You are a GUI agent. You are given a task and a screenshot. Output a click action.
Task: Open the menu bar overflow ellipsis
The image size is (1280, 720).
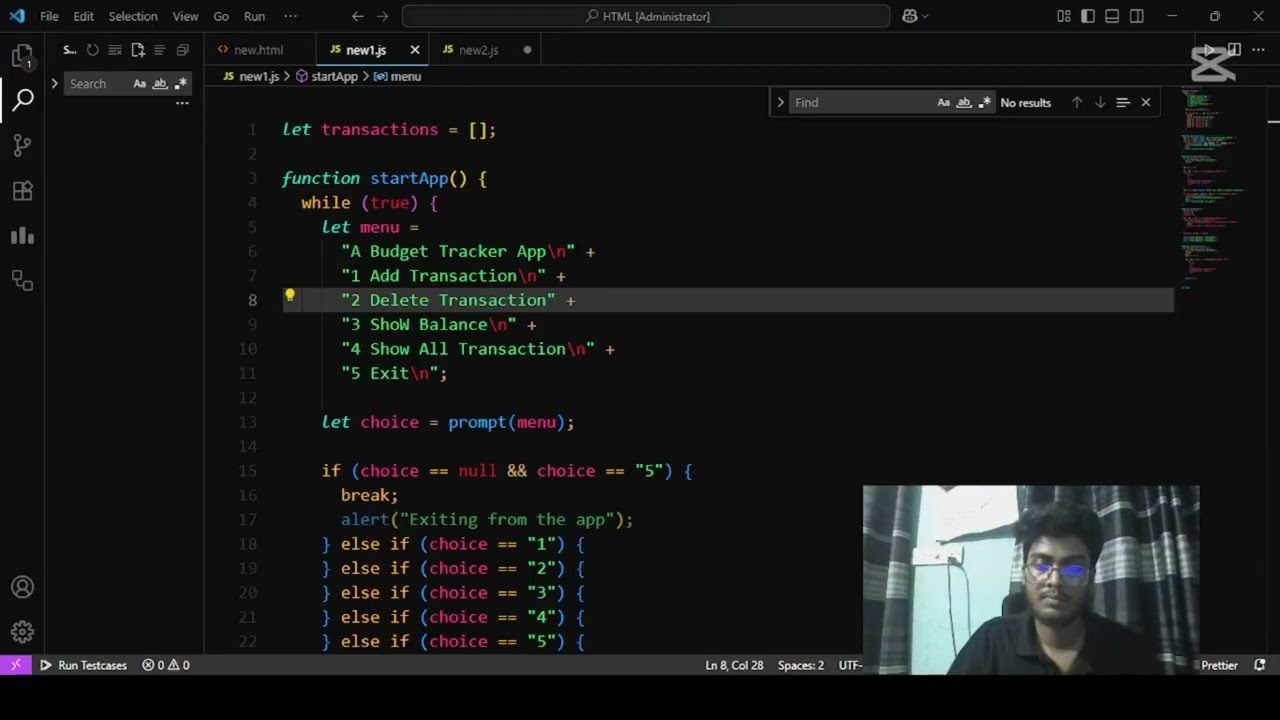point(290,16)
